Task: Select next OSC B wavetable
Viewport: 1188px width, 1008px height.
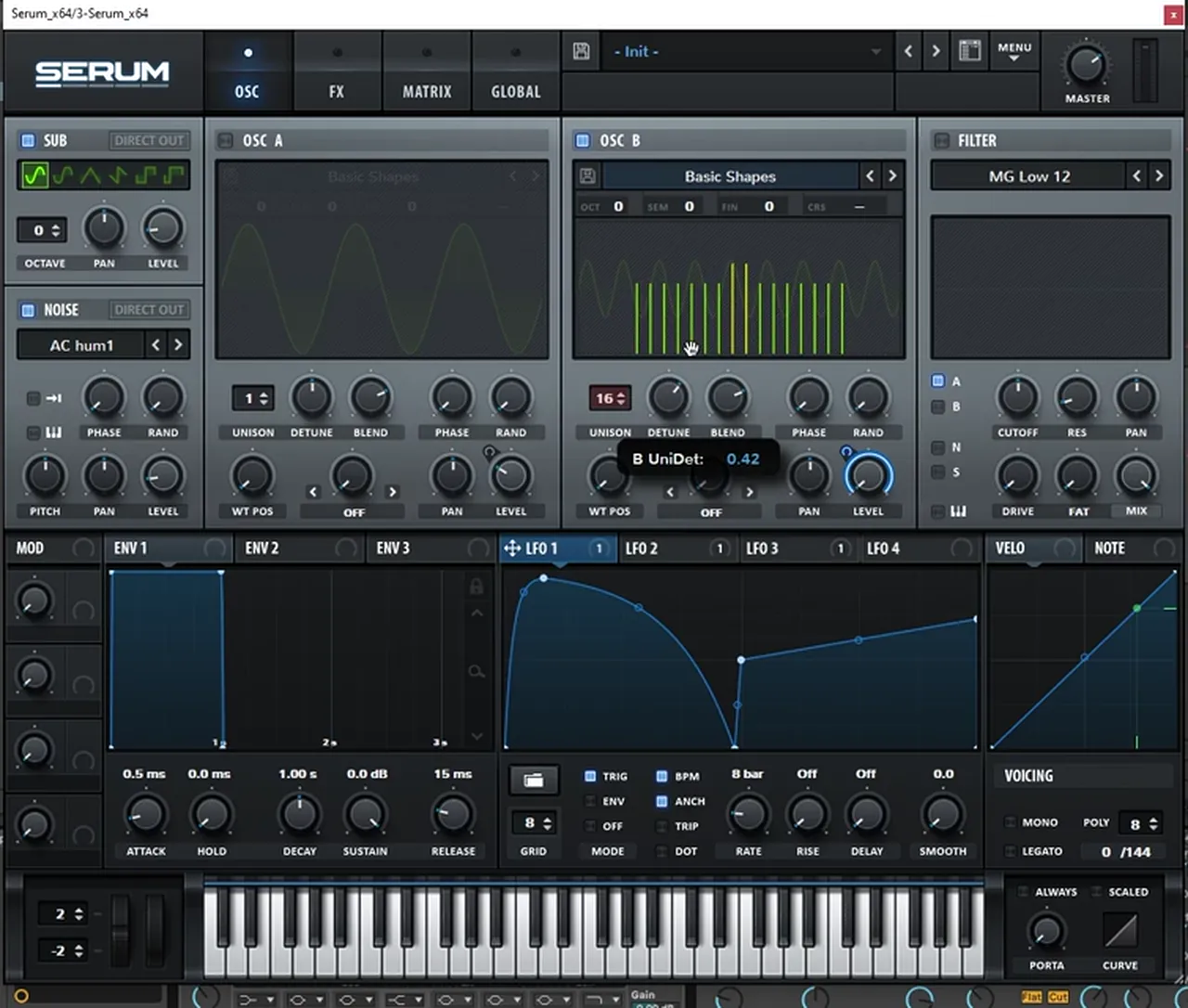Action: 892,175
